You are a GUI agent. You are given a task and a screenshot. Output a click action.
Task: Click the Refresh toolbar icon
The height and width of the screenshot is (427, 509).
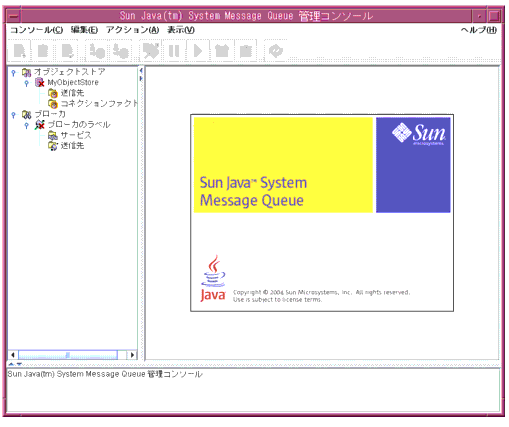point(276,51)
